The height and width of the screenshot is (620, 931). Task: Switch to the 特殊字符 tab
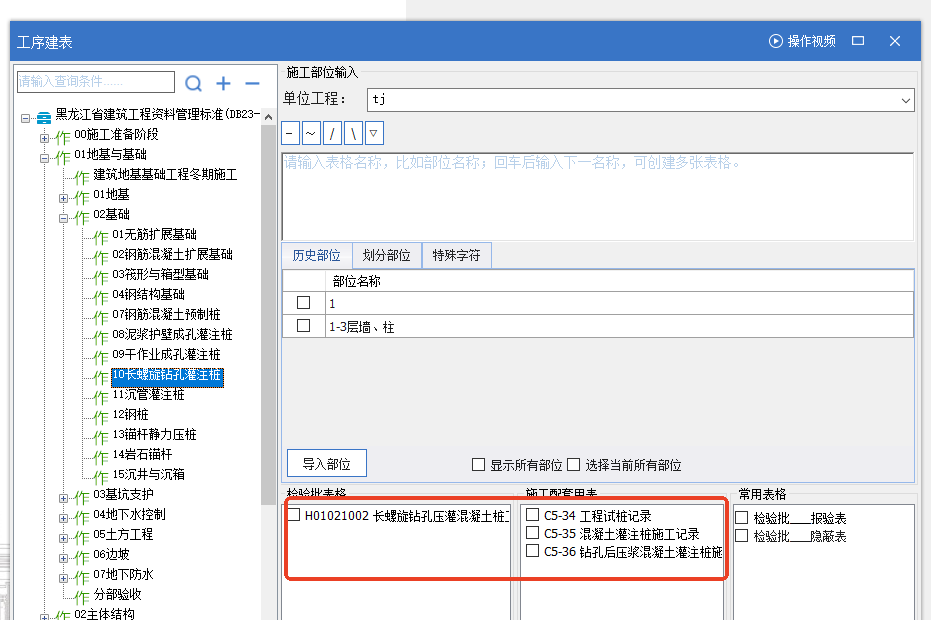456,256
